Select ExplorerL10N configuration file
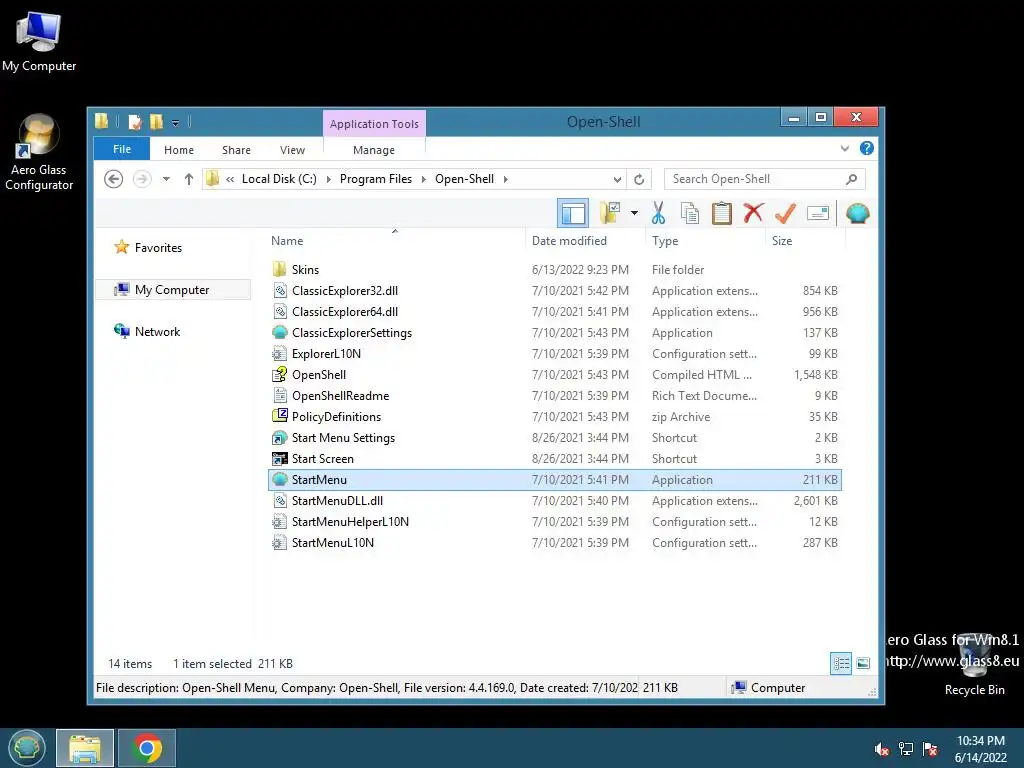 tap(555, 353)
